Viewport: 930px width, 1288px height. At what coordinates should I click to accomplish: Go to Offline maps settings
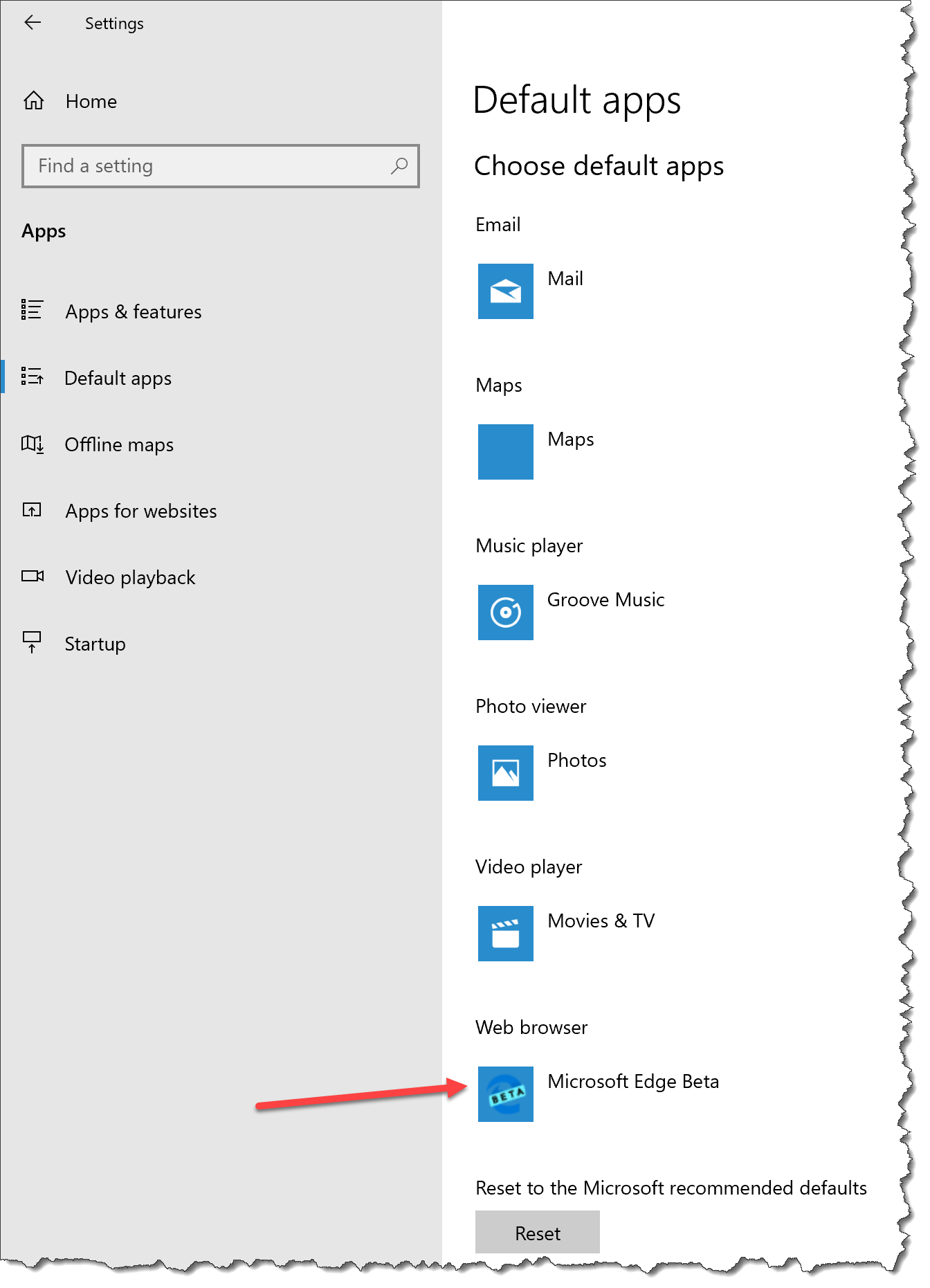point(119,445)
